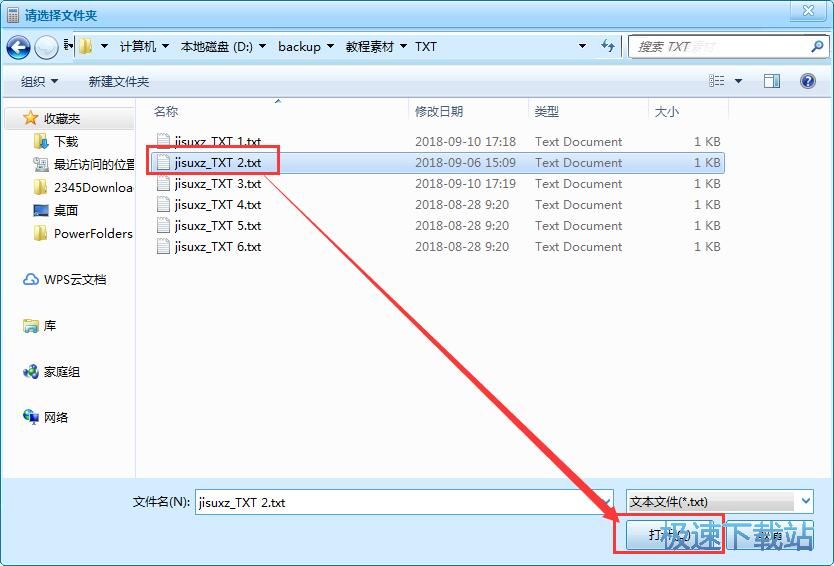
Task: Click the 2345Downloads folder icon
Action: pyautogui.click(x=40, y=187)
